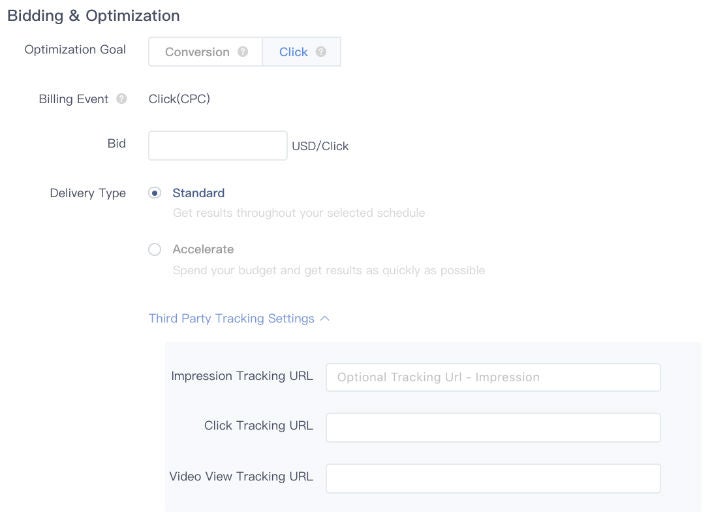The height and width of the screenshot is (521, 712).
Task: Click the help icon beside Click goal
Action: 321,52
